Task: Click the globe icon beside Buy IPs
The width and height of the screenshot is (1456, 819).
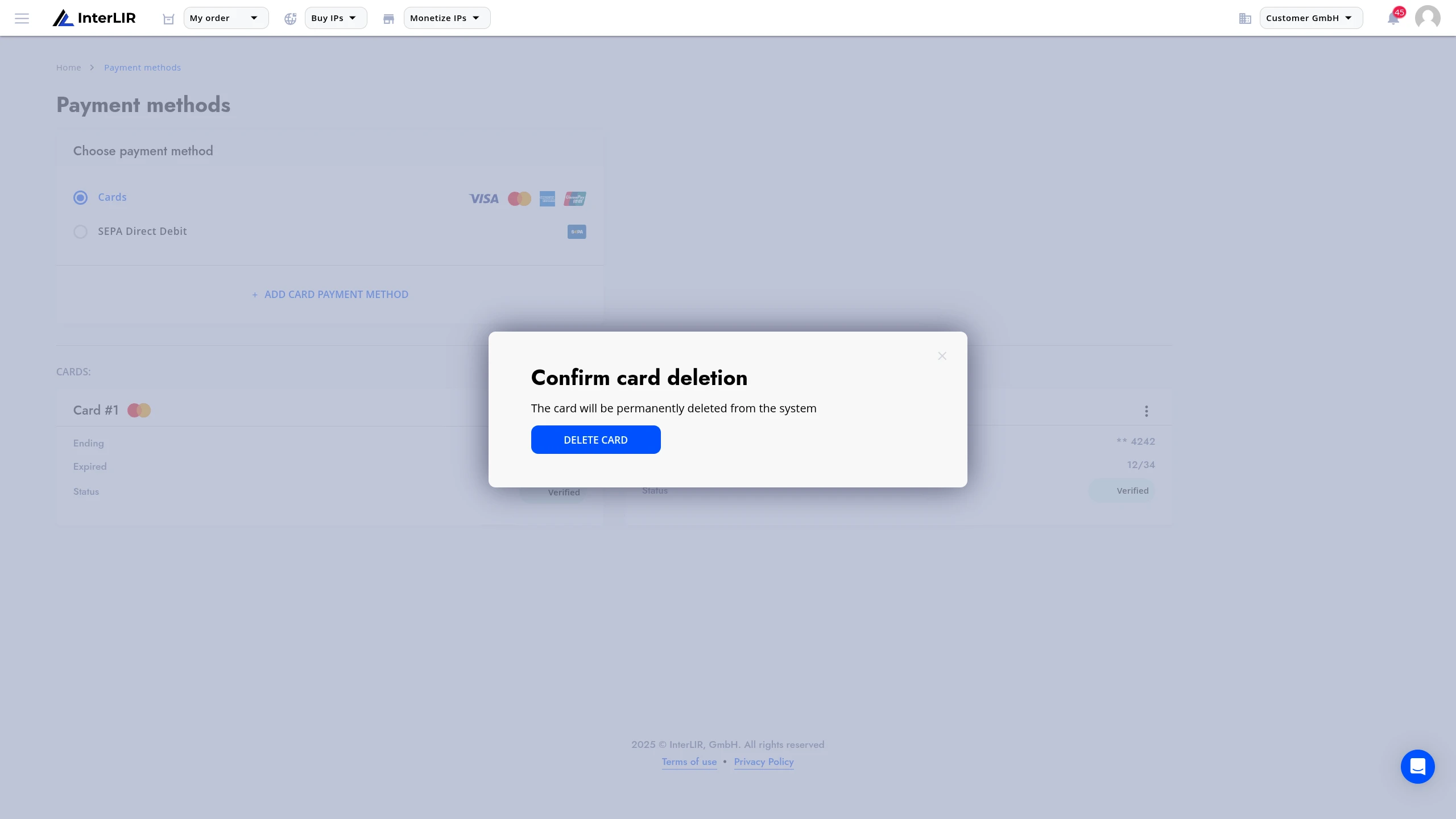Action: [x=291, y=19]
